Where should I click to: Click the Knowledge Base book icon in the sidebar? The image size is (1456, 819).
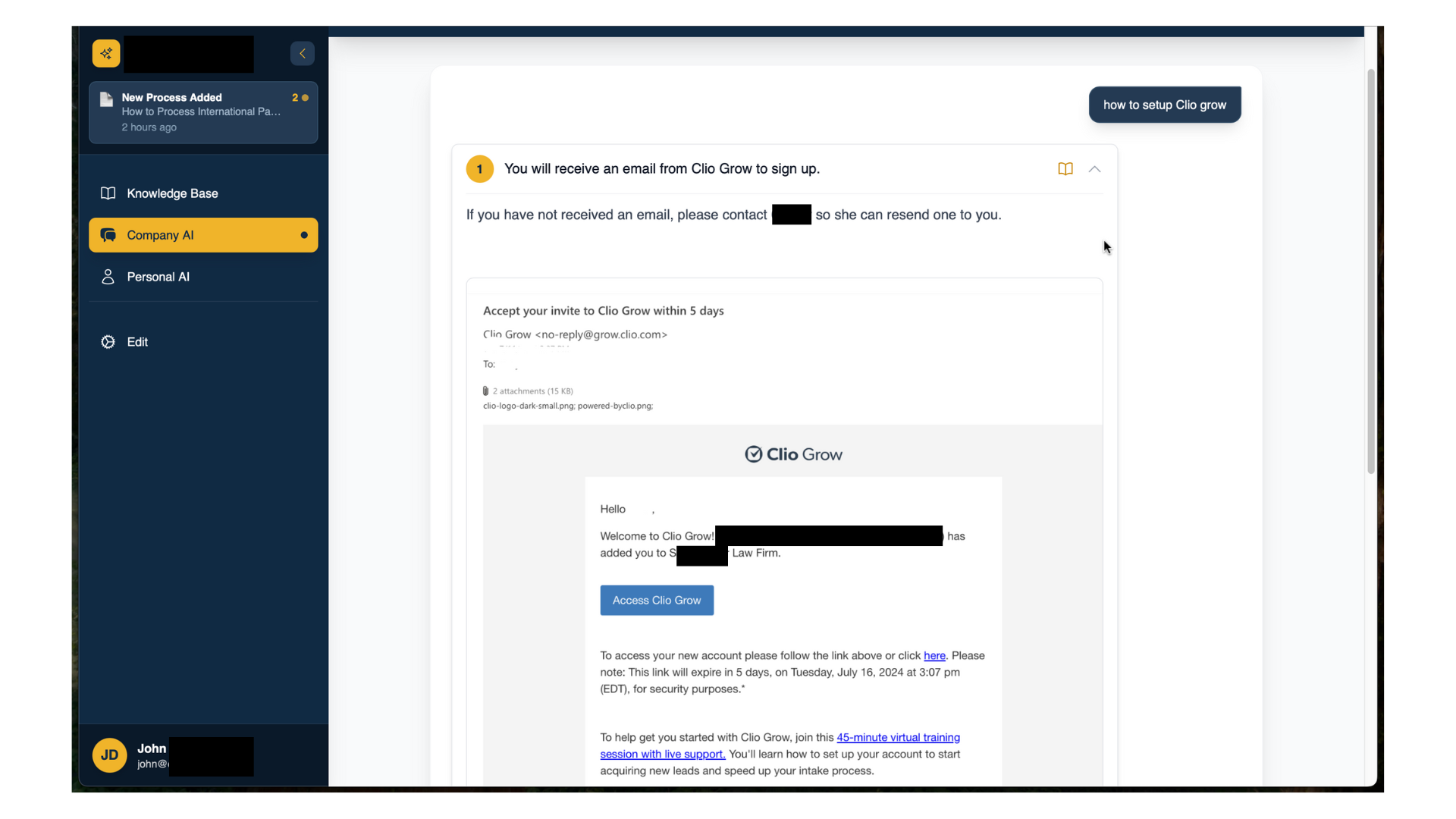(108, 193)
